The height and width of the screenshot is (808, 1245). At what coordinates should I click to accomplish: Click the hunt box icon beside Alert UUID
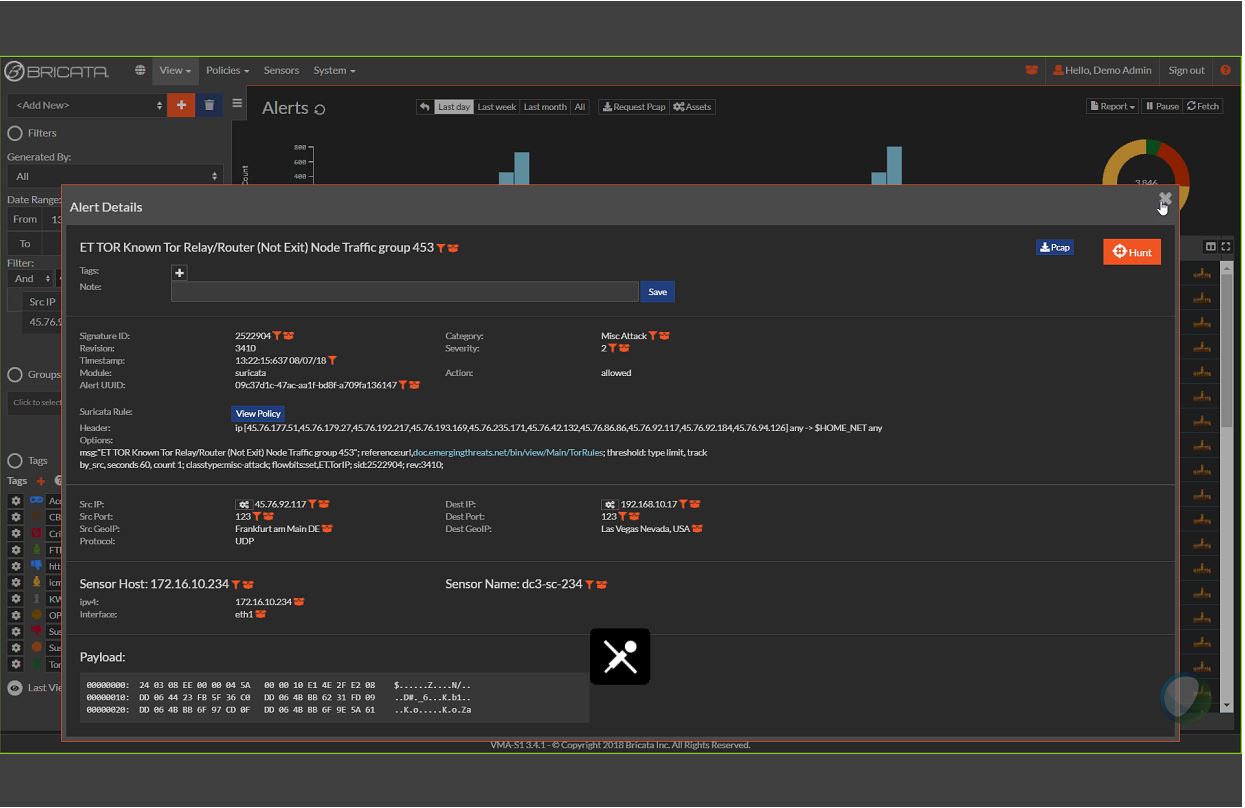[415, 385]
